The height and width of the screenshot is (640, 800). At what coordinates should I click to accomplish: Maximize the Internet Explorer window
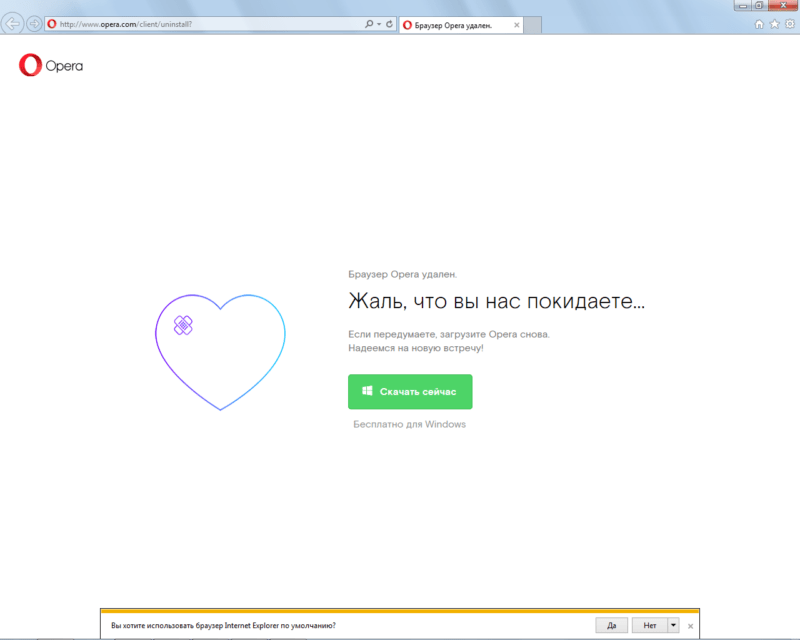(759, 5)
